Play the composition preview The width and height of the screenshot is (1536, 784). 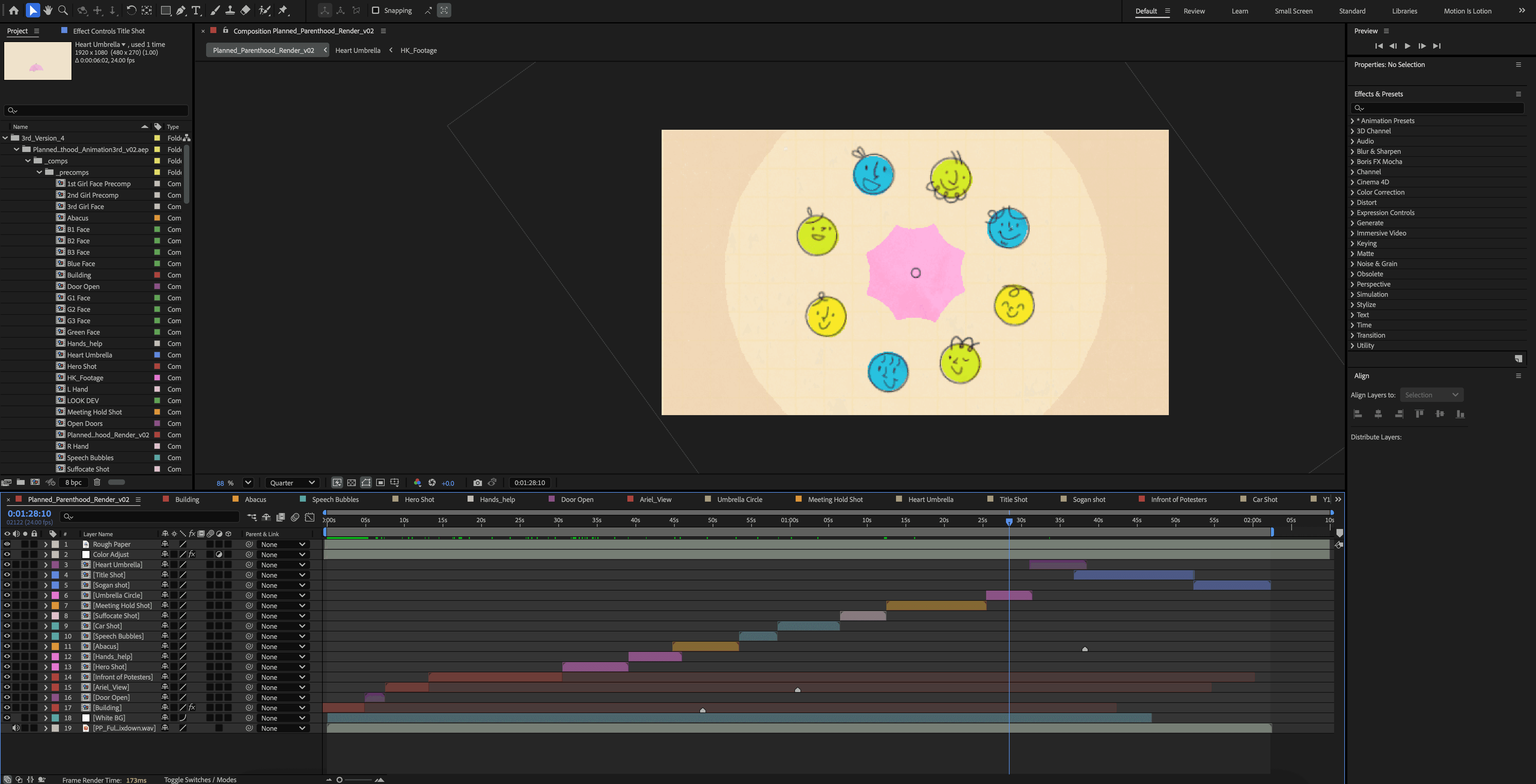1407,46
